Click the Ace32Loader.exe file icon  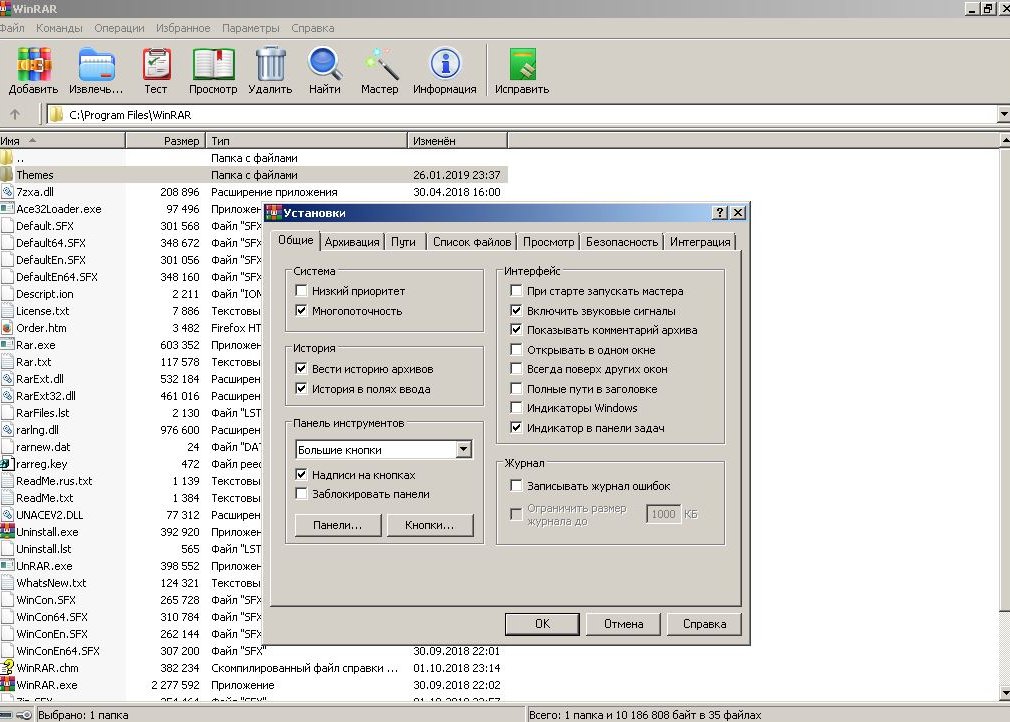pyautogui.click(x=7, y=209)
